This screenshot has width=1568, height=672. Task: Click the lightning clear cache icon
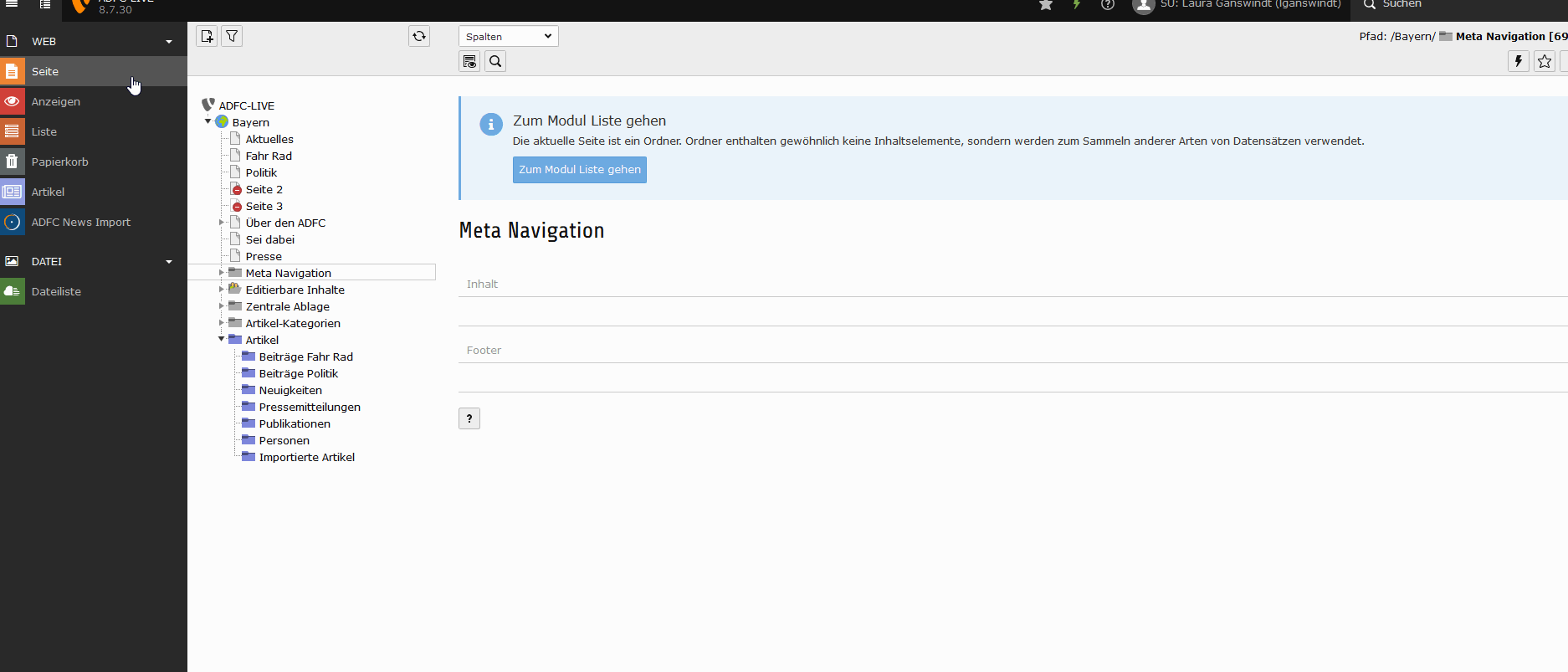coord(1518,61)
